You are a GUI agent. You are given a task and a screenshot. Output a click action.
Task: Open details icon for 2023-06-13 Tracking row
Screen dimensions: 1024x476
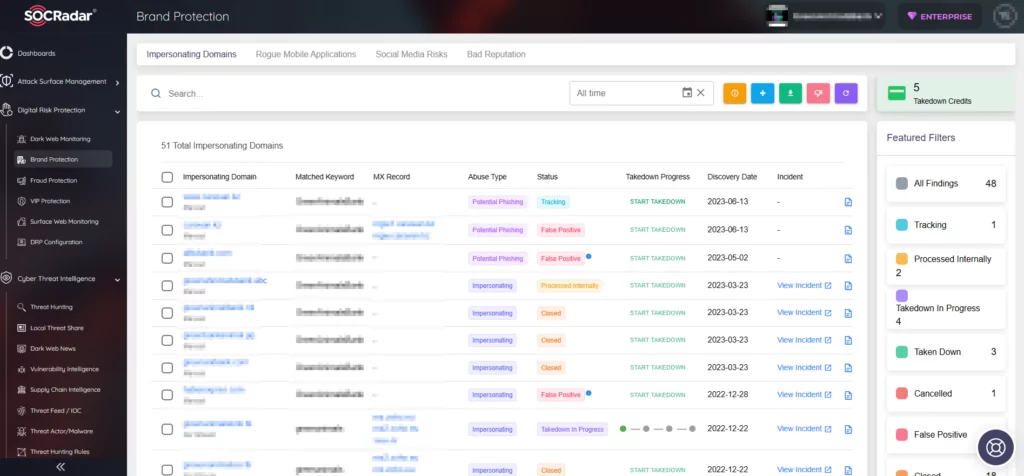click(848, 202)
